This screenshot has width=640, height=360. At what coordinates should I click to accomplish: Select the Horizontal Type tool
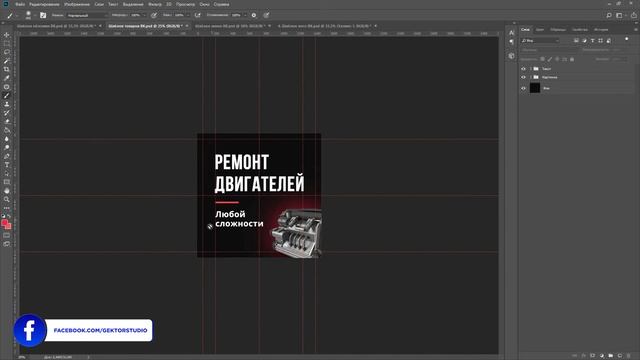click(7, 164)
